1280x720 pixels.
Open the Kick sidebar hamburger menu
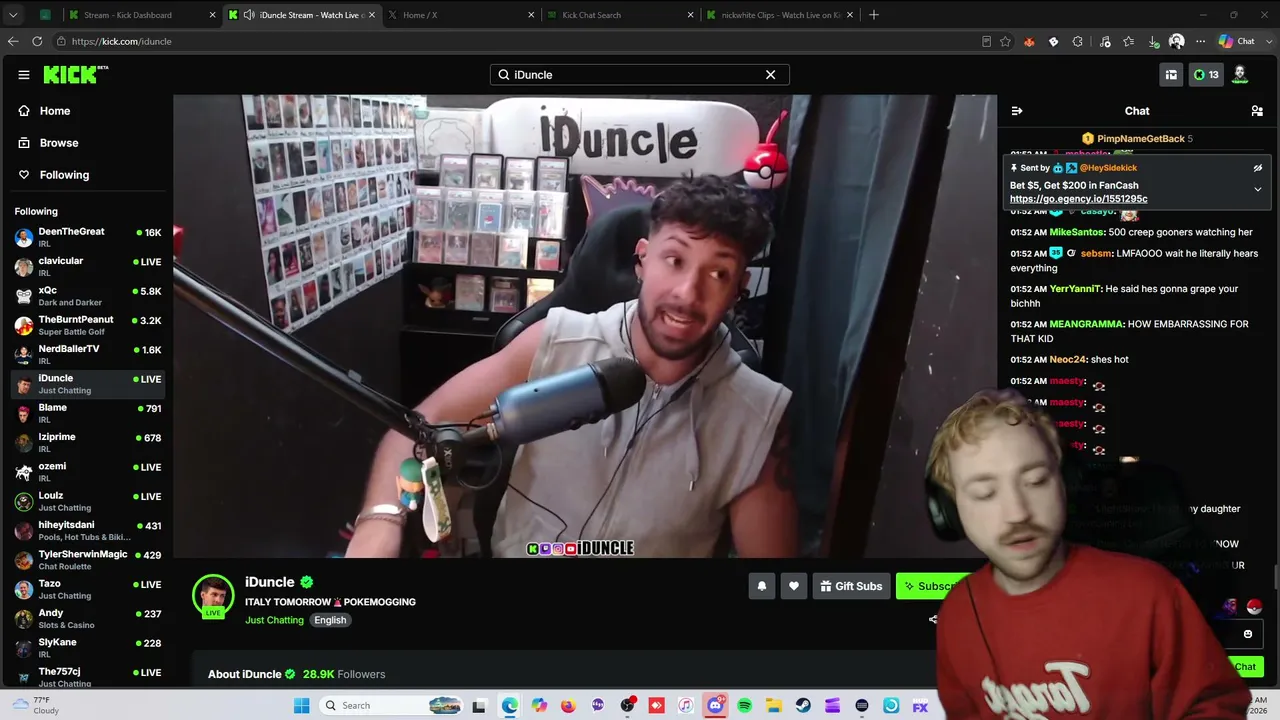point(24,75)
